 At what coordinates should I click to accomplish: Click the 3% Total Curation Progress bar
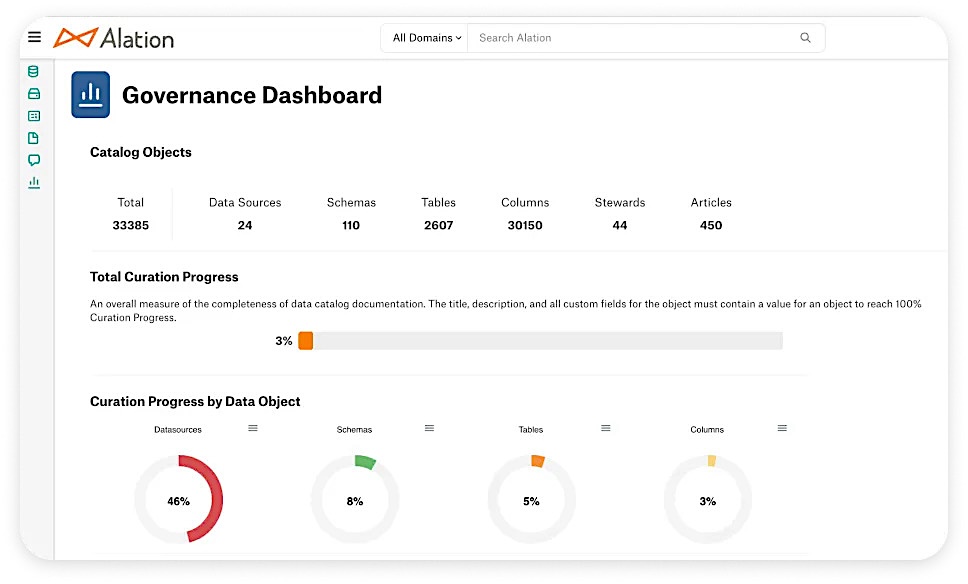[x=540, y=340]
